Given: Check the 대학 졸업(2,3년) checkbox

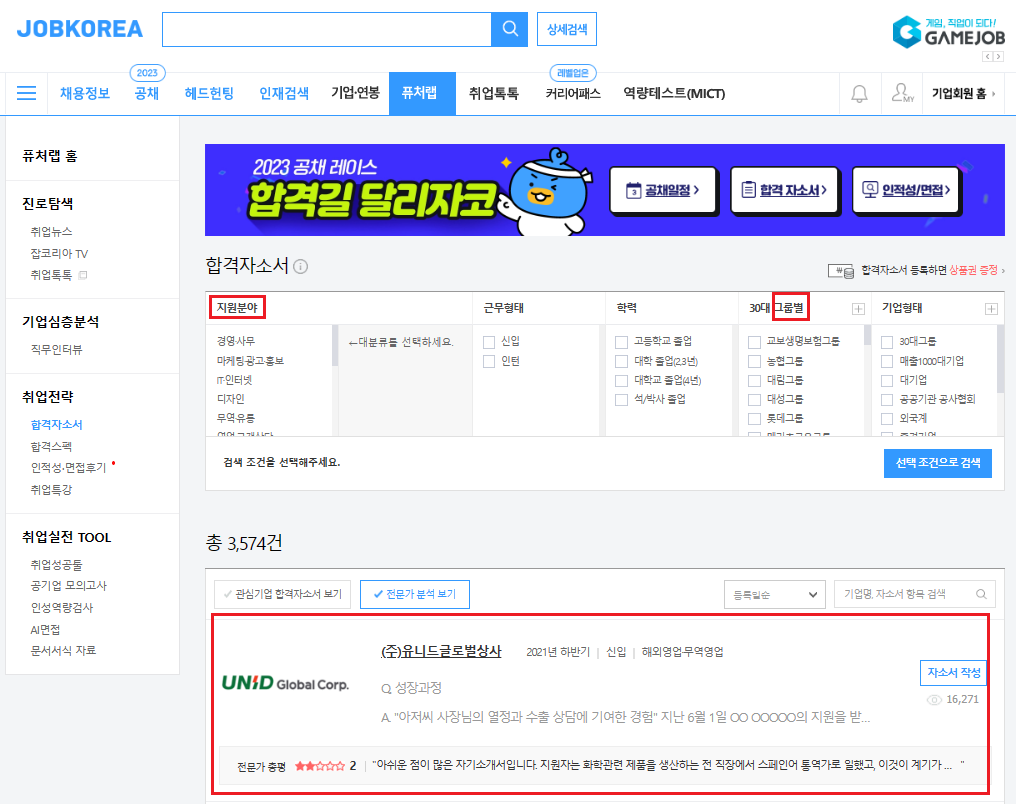Looking at the screenshot, I should [x=621, y=362].
